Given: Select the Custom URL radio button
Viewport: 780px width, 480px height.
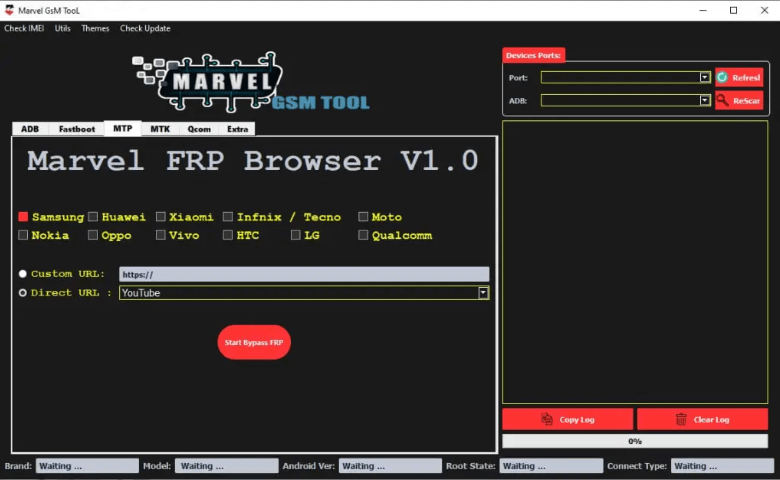Looking at the screenshot, I should [x=22, y=274].
